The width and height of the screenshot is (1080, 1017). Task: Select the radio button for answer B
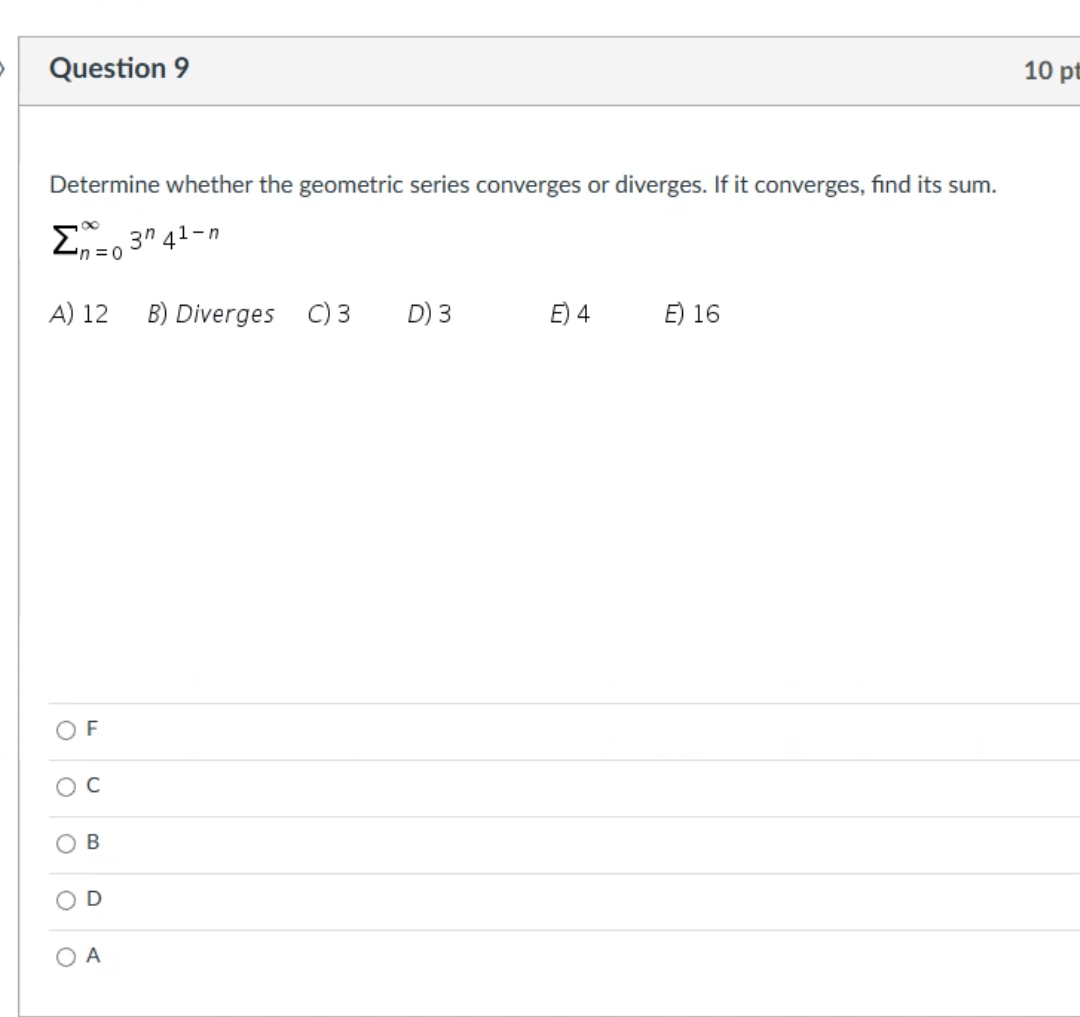pyautogui.click(x=66, y=843)
